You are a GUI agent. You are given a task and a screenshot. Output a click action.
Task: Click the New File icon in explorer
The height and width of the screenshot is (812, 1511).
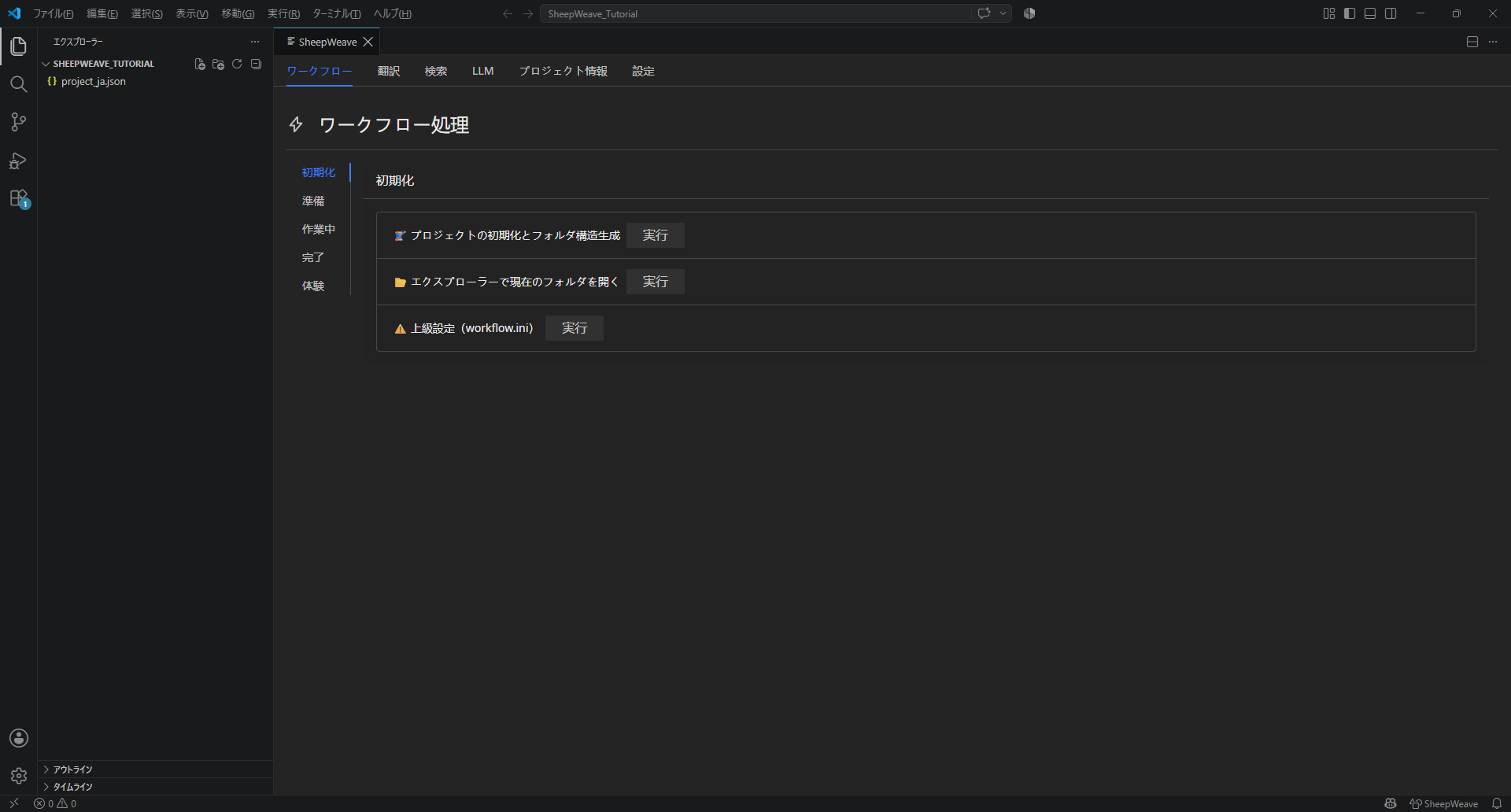click(x=200, y=64)
